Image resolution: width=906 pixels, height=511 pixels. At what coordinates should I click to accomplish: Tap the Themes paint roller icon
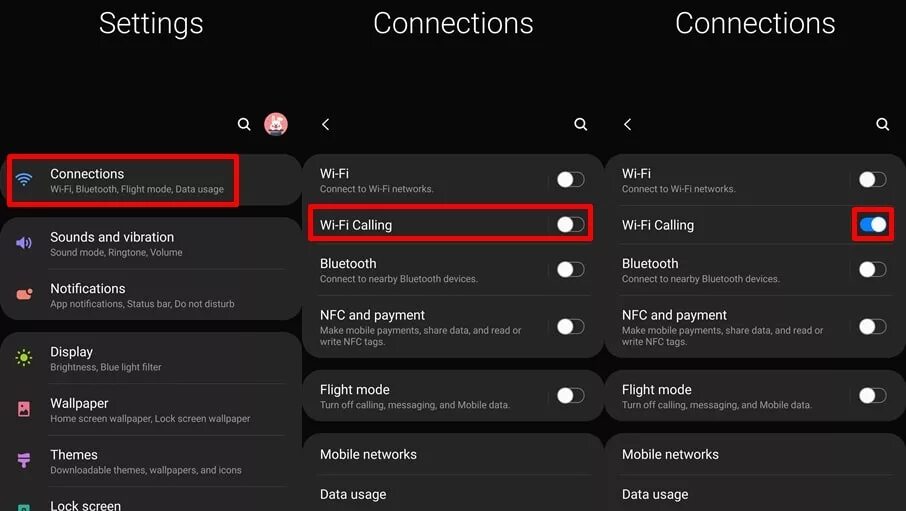24,460
